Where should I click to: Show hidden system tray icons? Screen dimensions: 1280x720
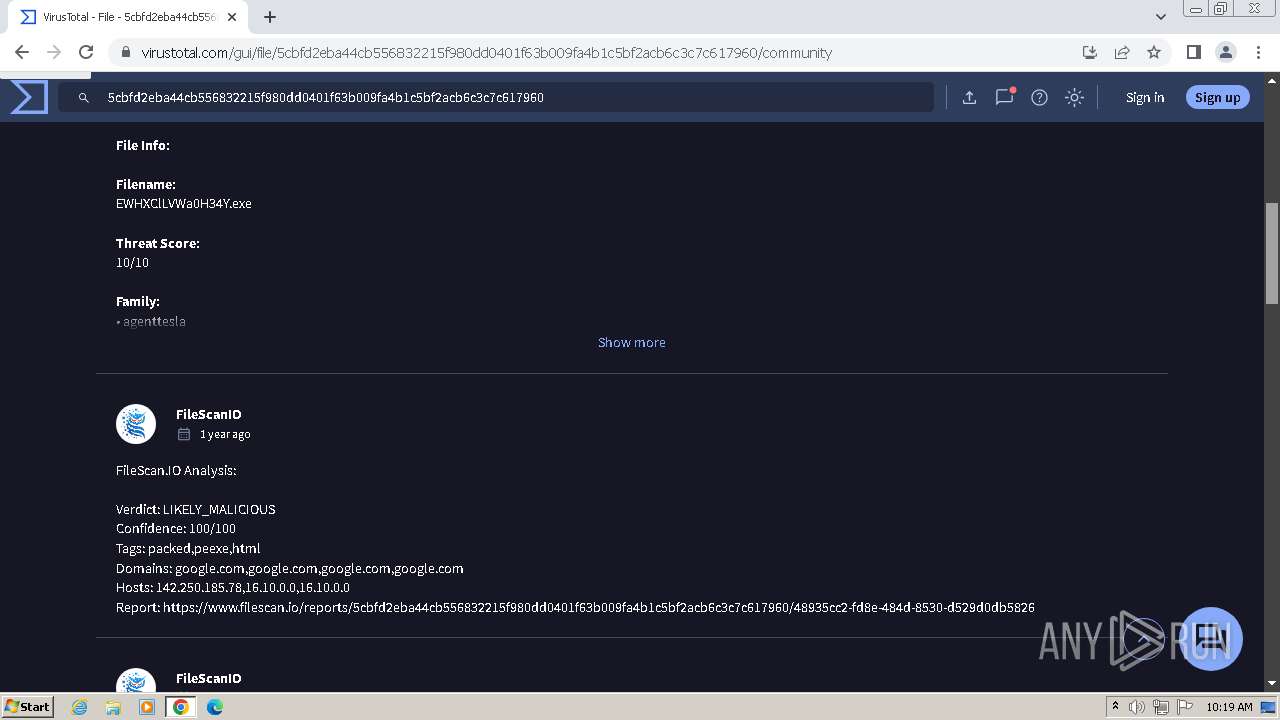coord(1116,707)
